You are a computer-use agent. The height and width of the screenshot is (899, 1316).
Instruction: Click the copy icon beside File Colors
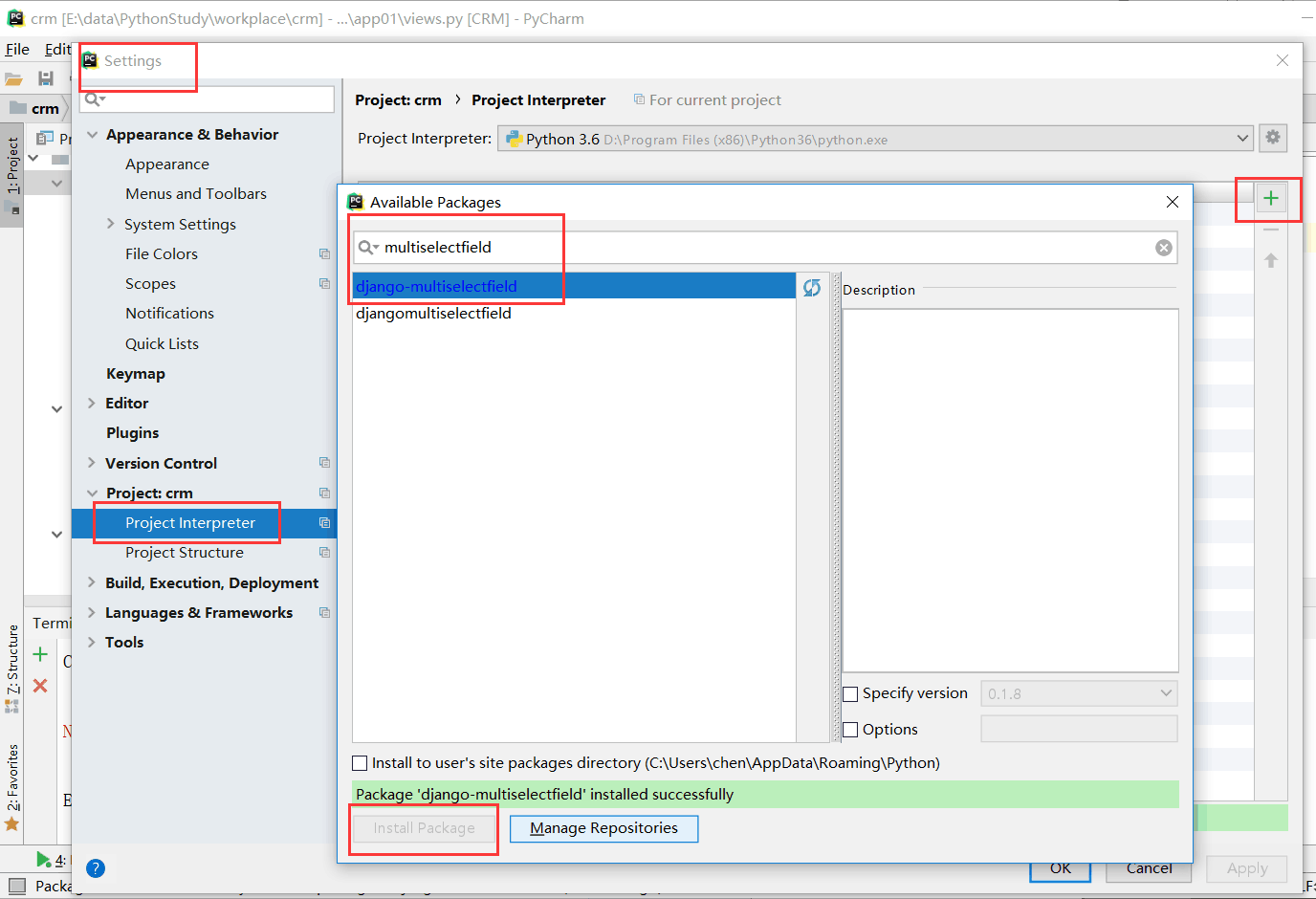(324, 254)
